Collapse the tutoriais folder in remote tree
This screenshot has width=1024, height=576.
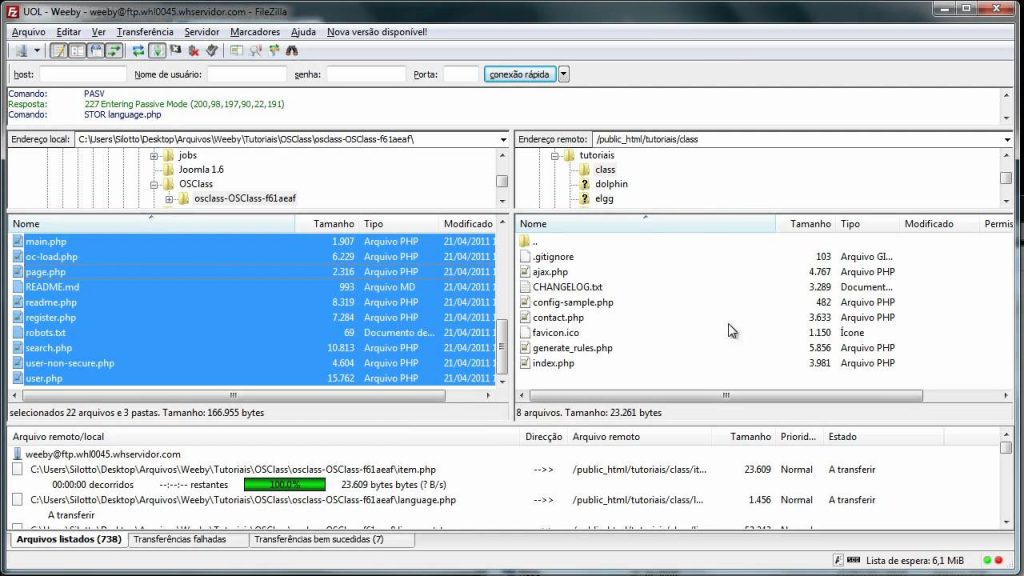(x=554, y=155)
